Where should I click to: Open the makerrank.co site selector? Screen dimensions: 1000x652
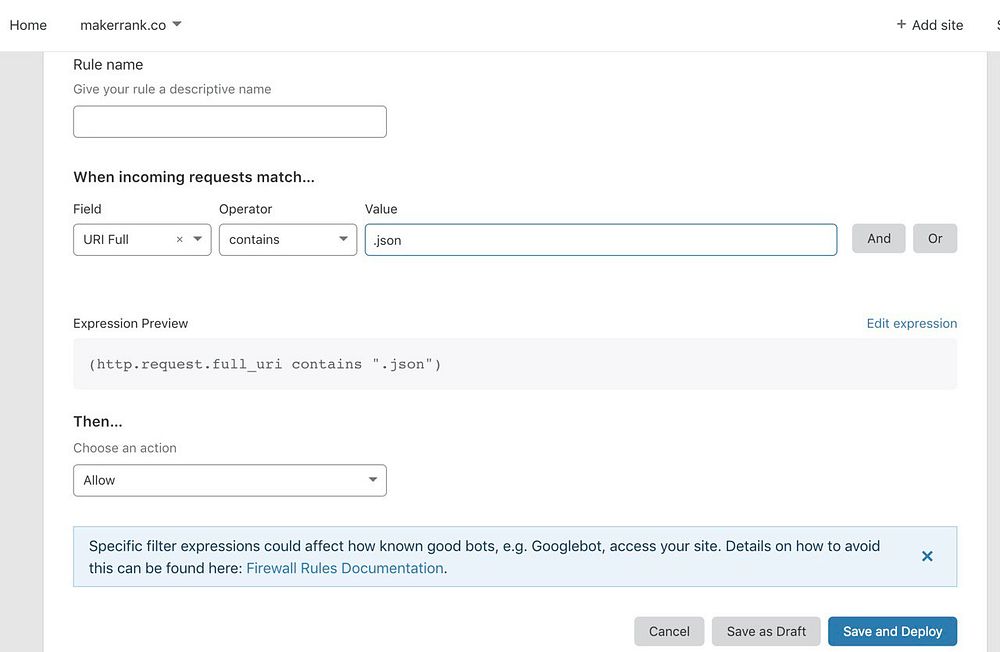pos(123,25)
